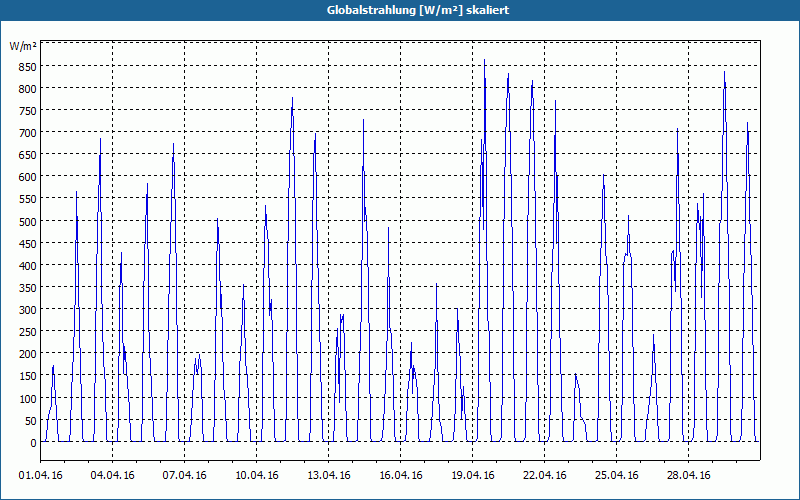
Task: Click the date label 28.04.16
Action: 689,476
